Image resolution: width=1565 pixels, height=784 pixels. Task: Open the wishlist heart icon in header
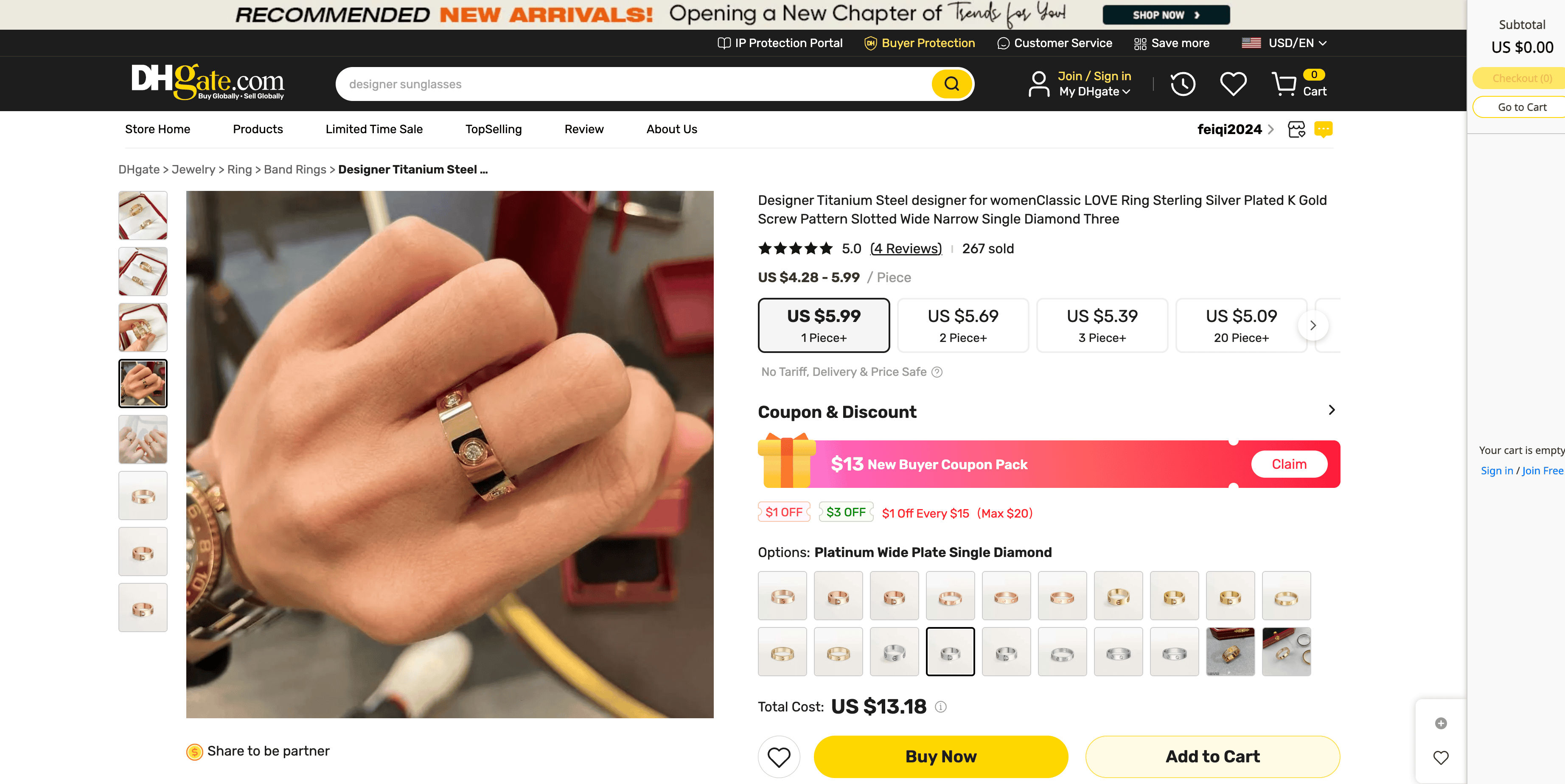point(1233,84)
